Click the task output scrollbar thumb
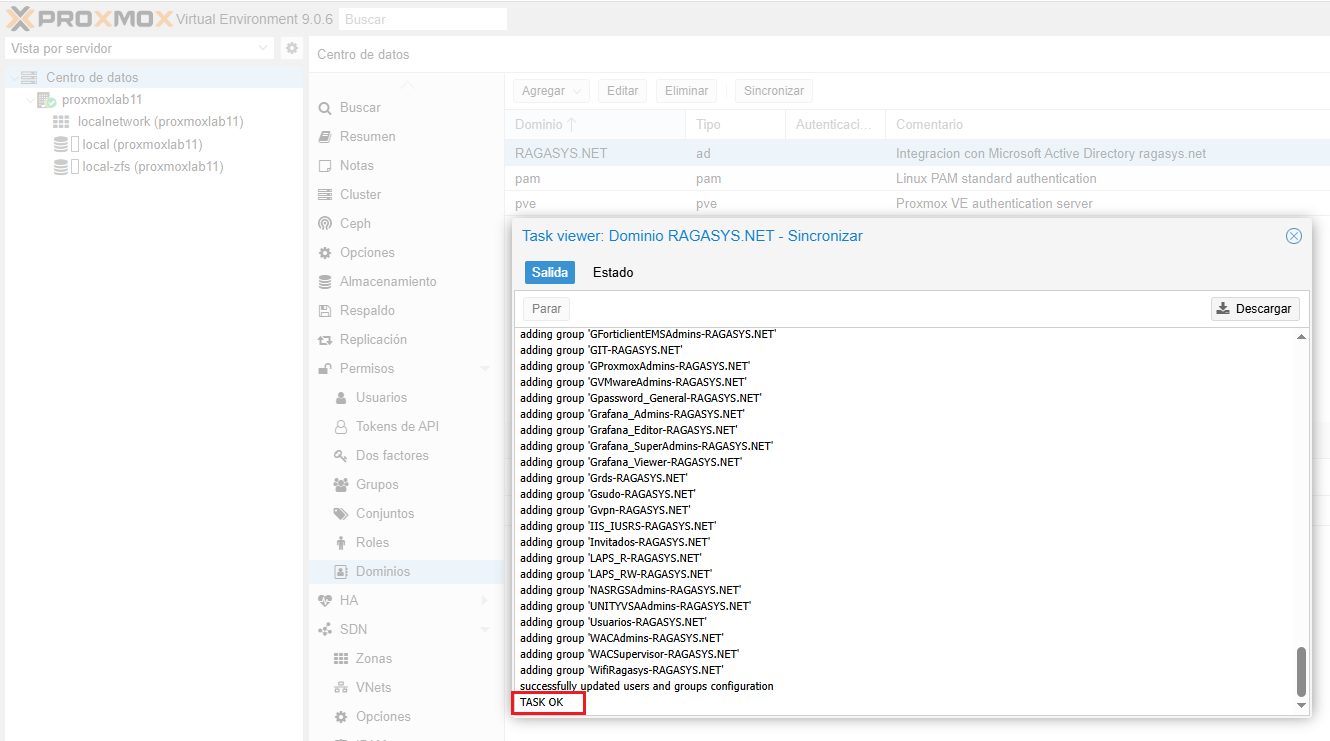 tap(1301, 671)
